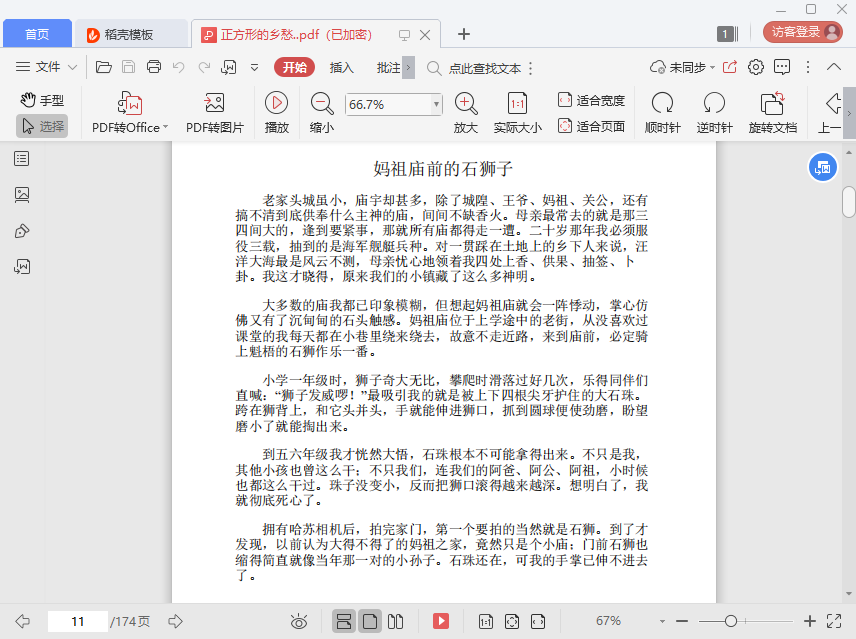
Task: Click the page number field 11
Action: coord(78,621)
